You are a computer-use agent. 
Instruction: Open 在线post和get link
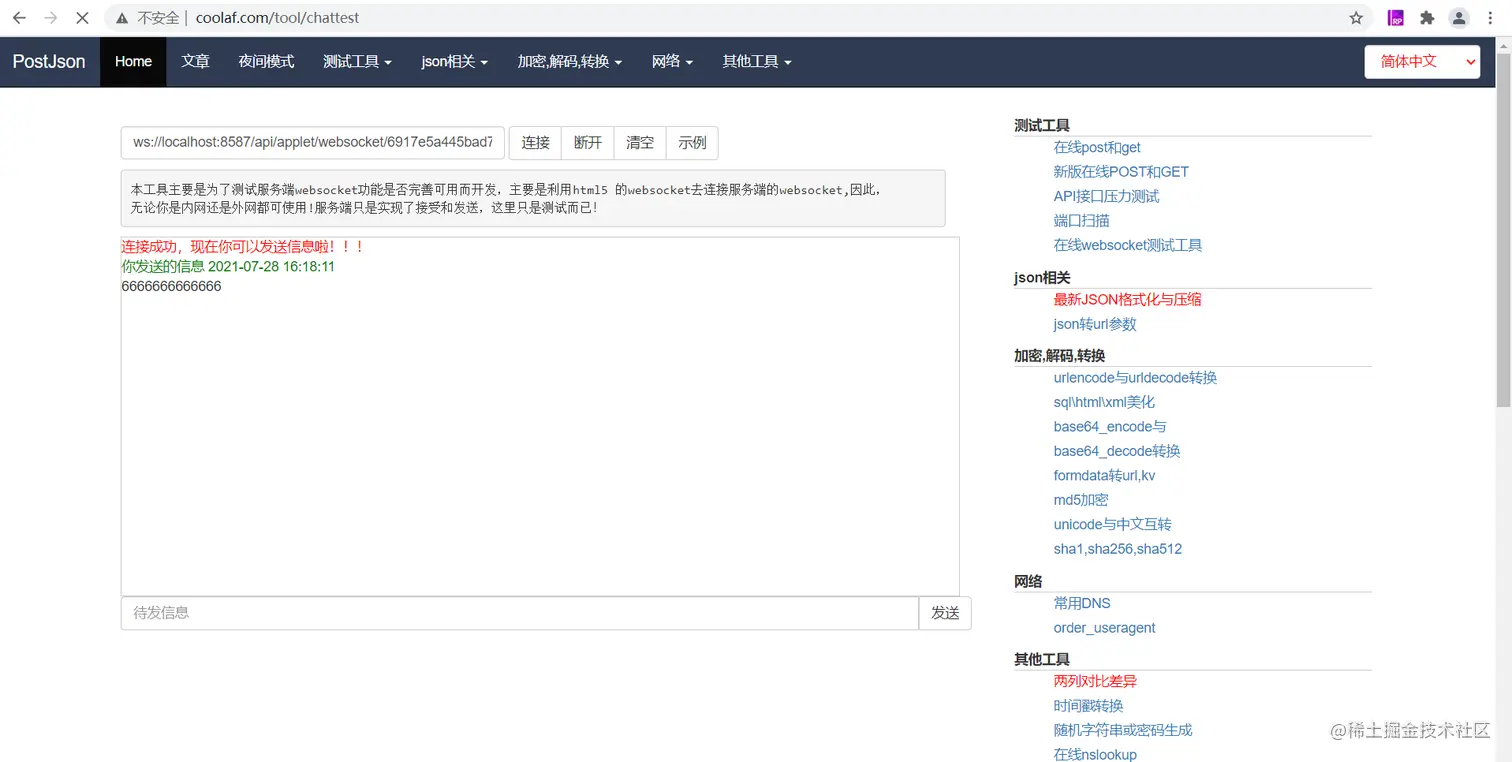[x=1097, y=148]
